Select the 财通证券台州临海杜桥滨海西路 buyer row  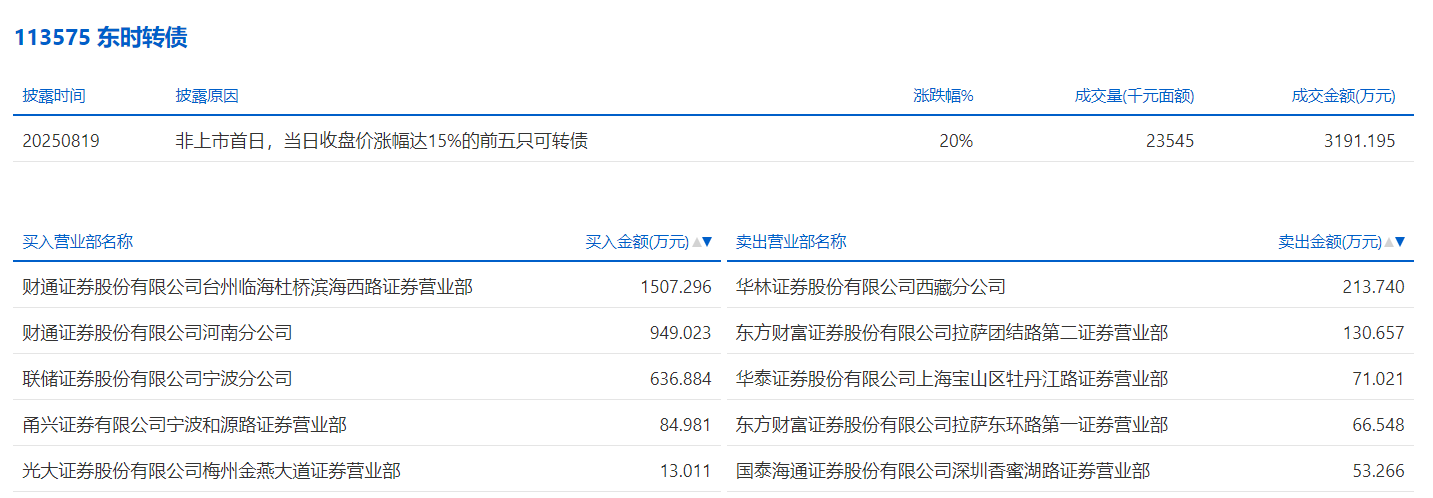pos(247,287)
